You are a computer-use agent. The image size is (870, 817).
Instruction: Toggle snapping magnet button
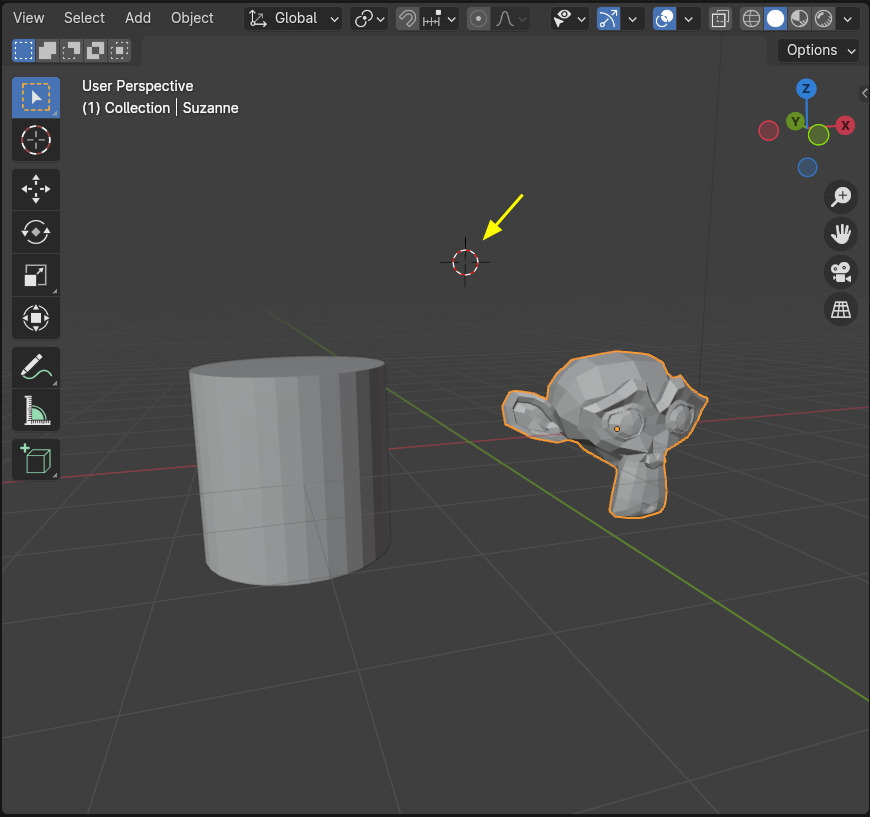[x=407, y=19]
